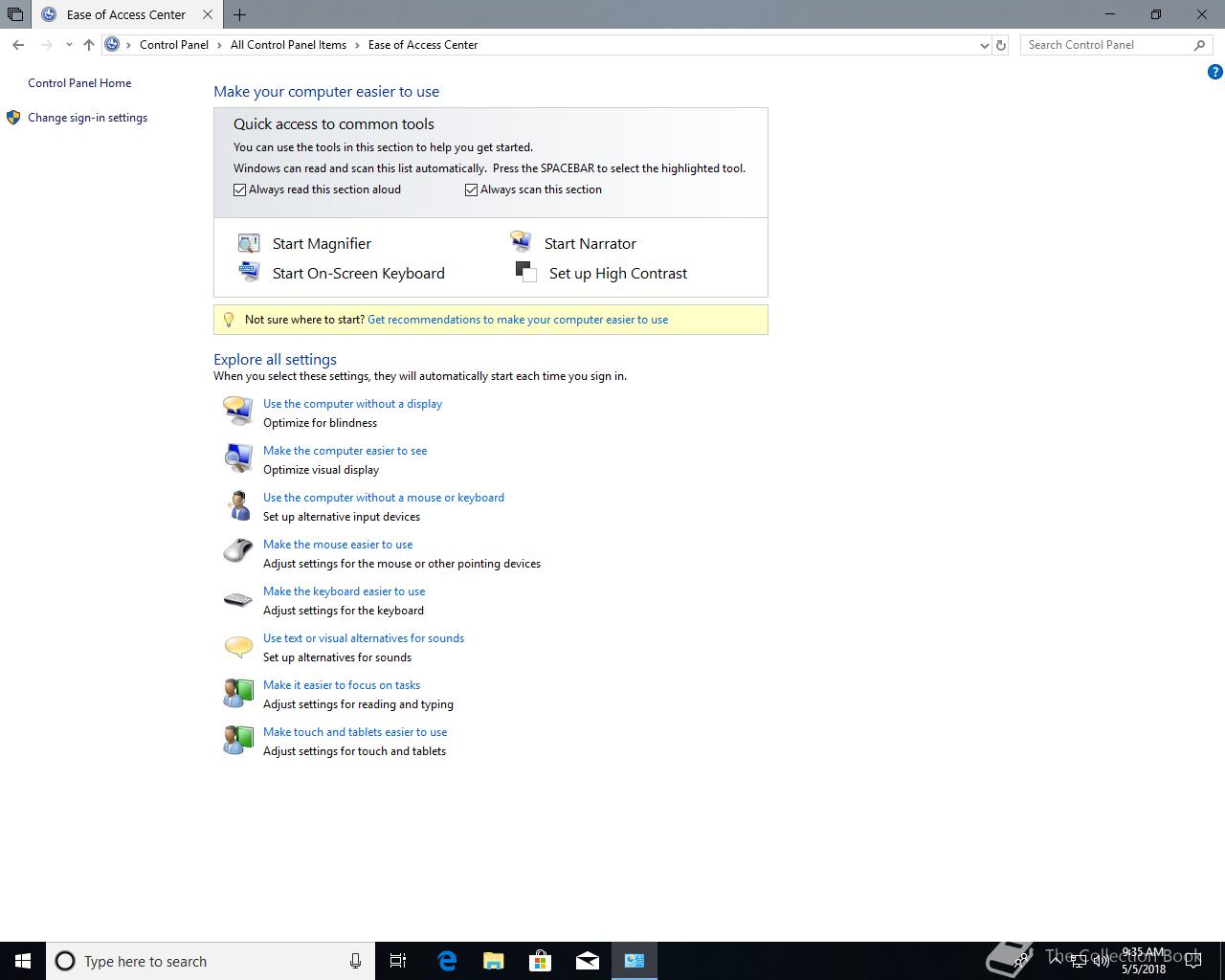
Task: Open Make the keyboard easier to use link
Action: (x=344, y=591)
